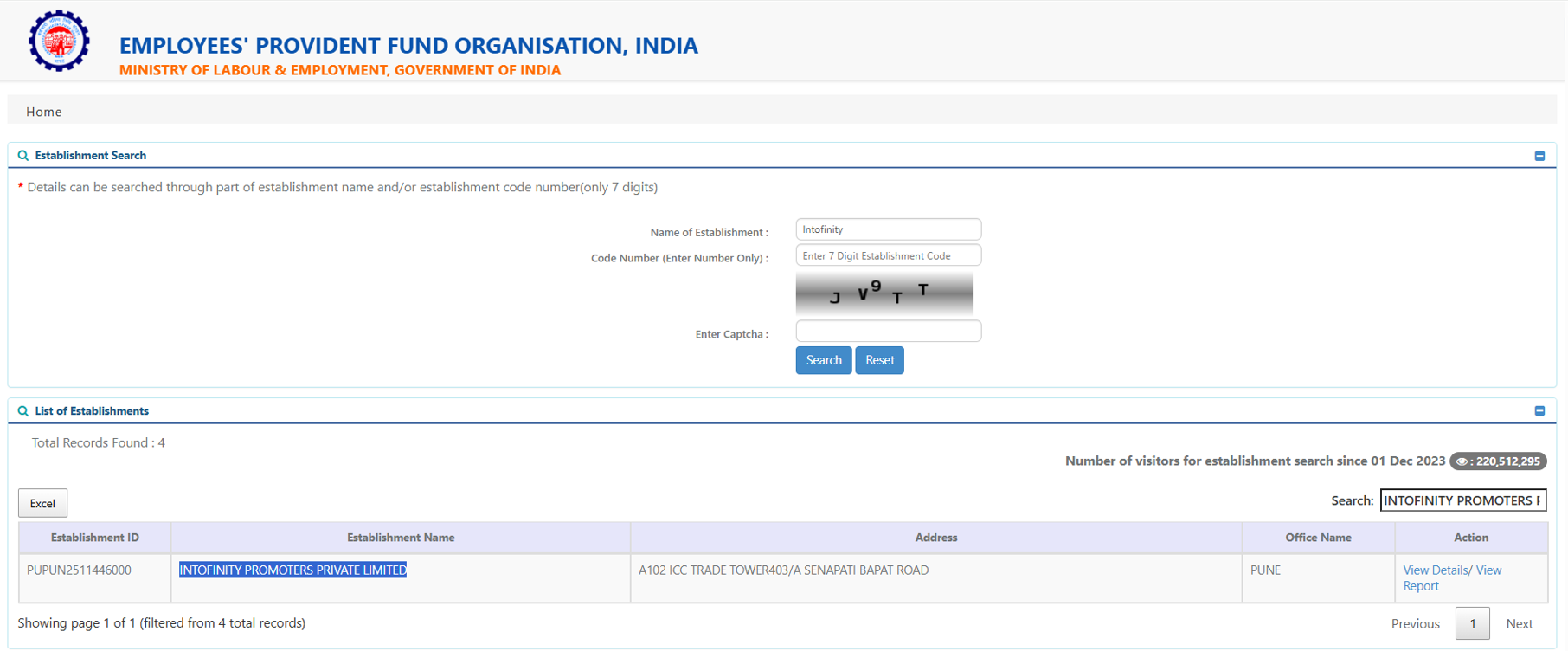
Task: Sort by Establishment ID column header
Action: (94, 538)
